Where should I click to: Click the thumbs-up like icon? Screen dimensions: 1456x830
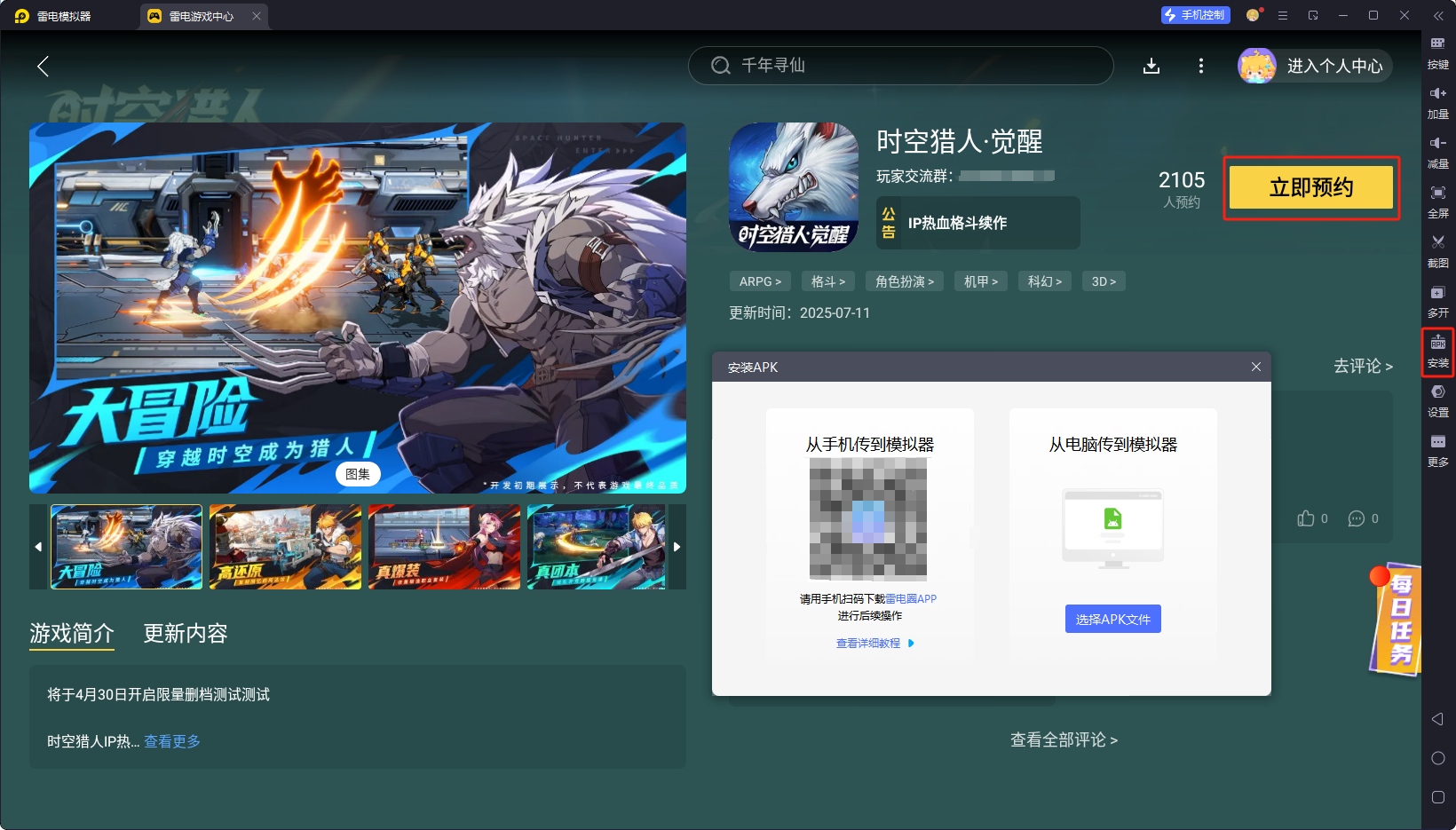(x=1306, y=518)
